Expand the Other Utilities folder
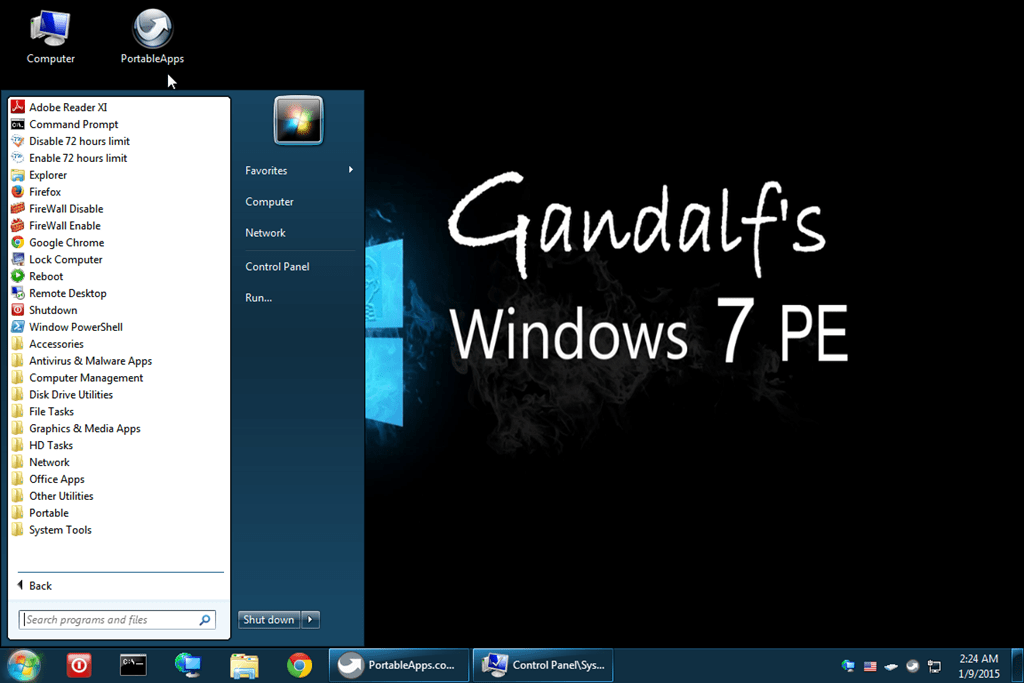The image size is (1024, 683). pyautogui.click(x=52, y=496)
